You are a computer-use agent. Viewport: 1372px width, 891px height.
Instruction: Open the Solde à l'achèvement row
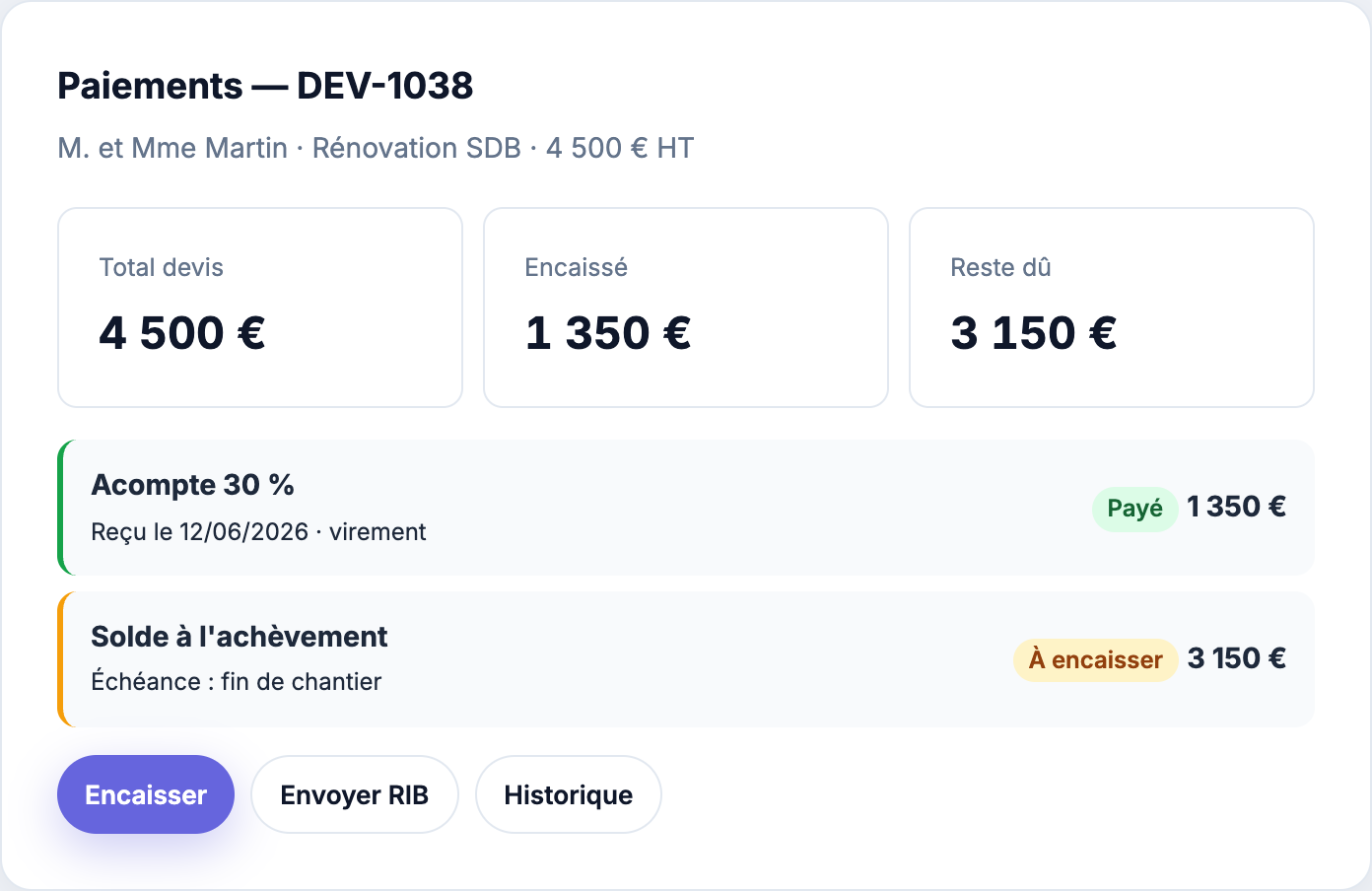point(686,659)
